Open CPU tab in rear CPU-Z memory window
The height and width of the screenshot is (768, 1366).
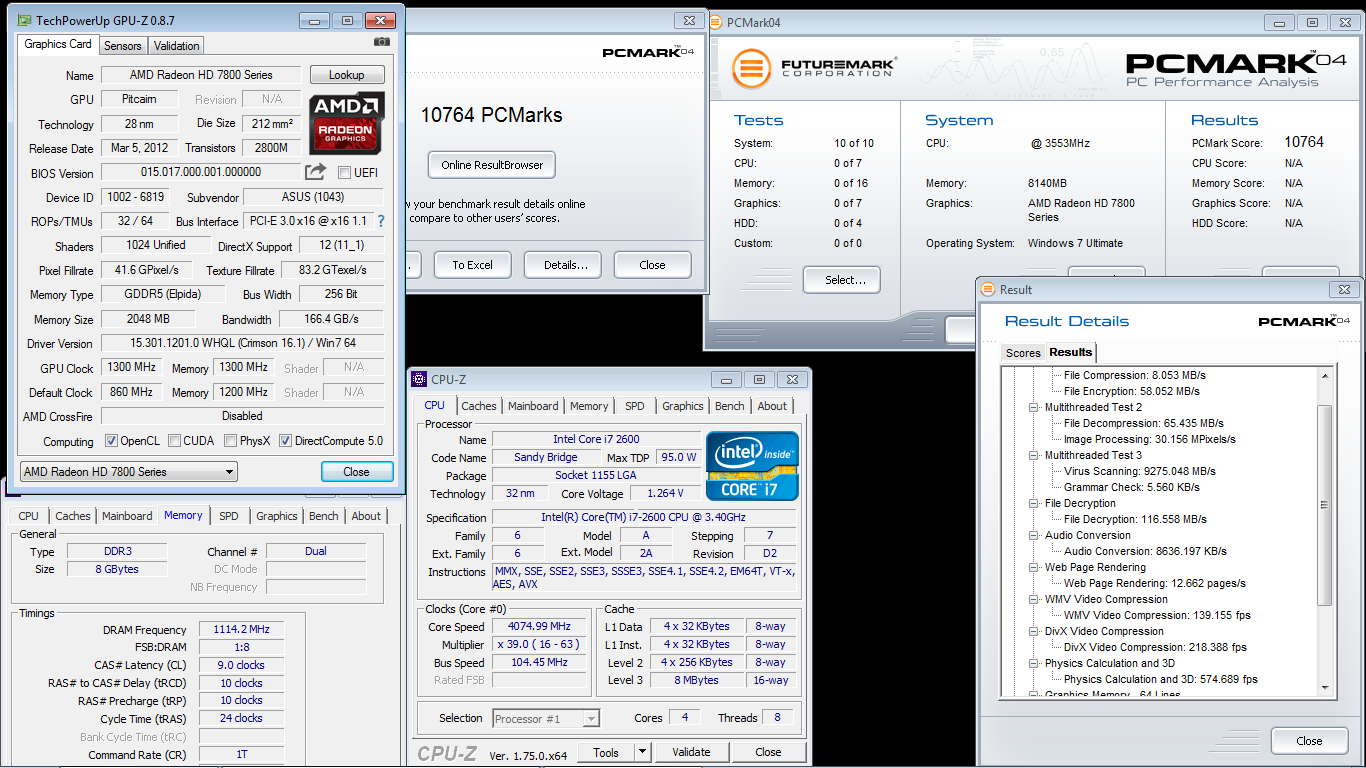[29, 516]
